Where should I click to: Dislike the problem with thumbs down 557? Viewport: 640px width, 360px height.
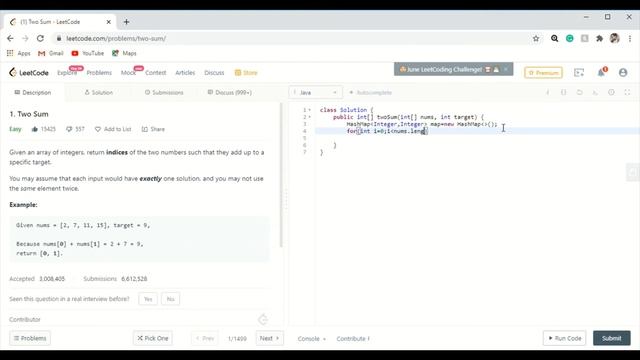pyautogui.click(x=75, y=129)
